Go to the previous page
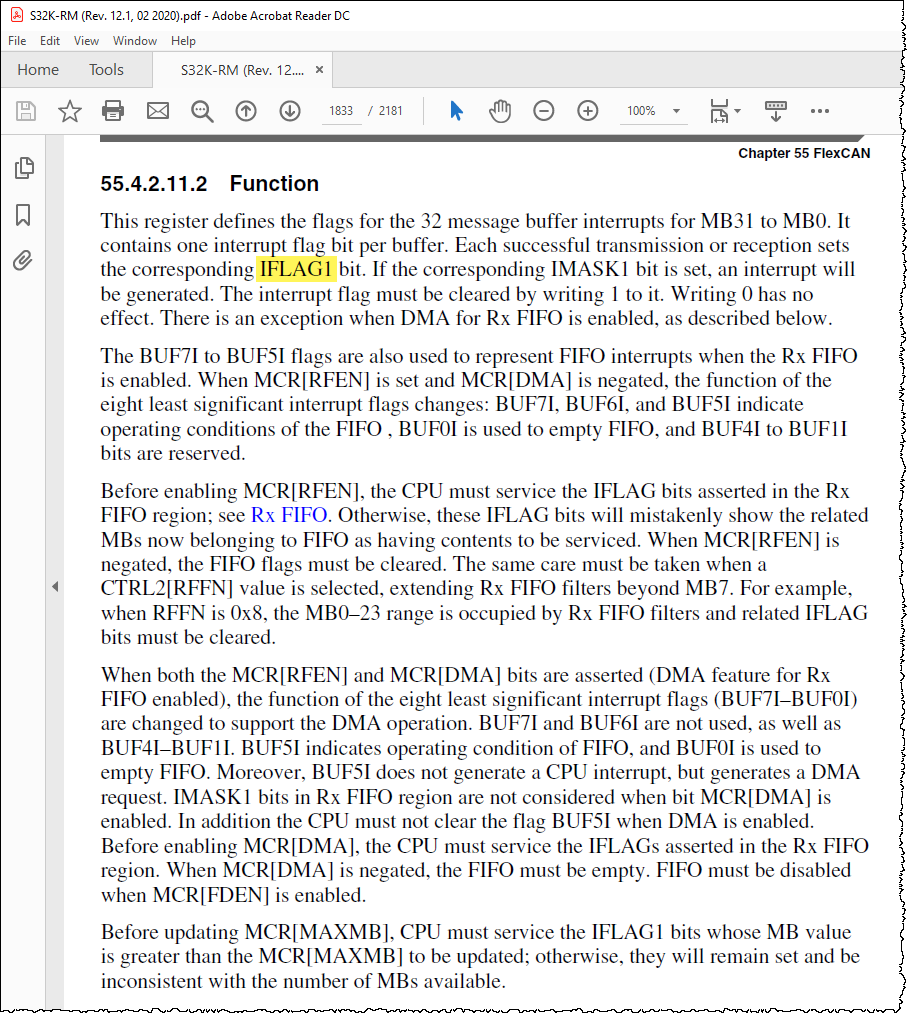Viewport: 907px width, 1014px height. [245, 111]
